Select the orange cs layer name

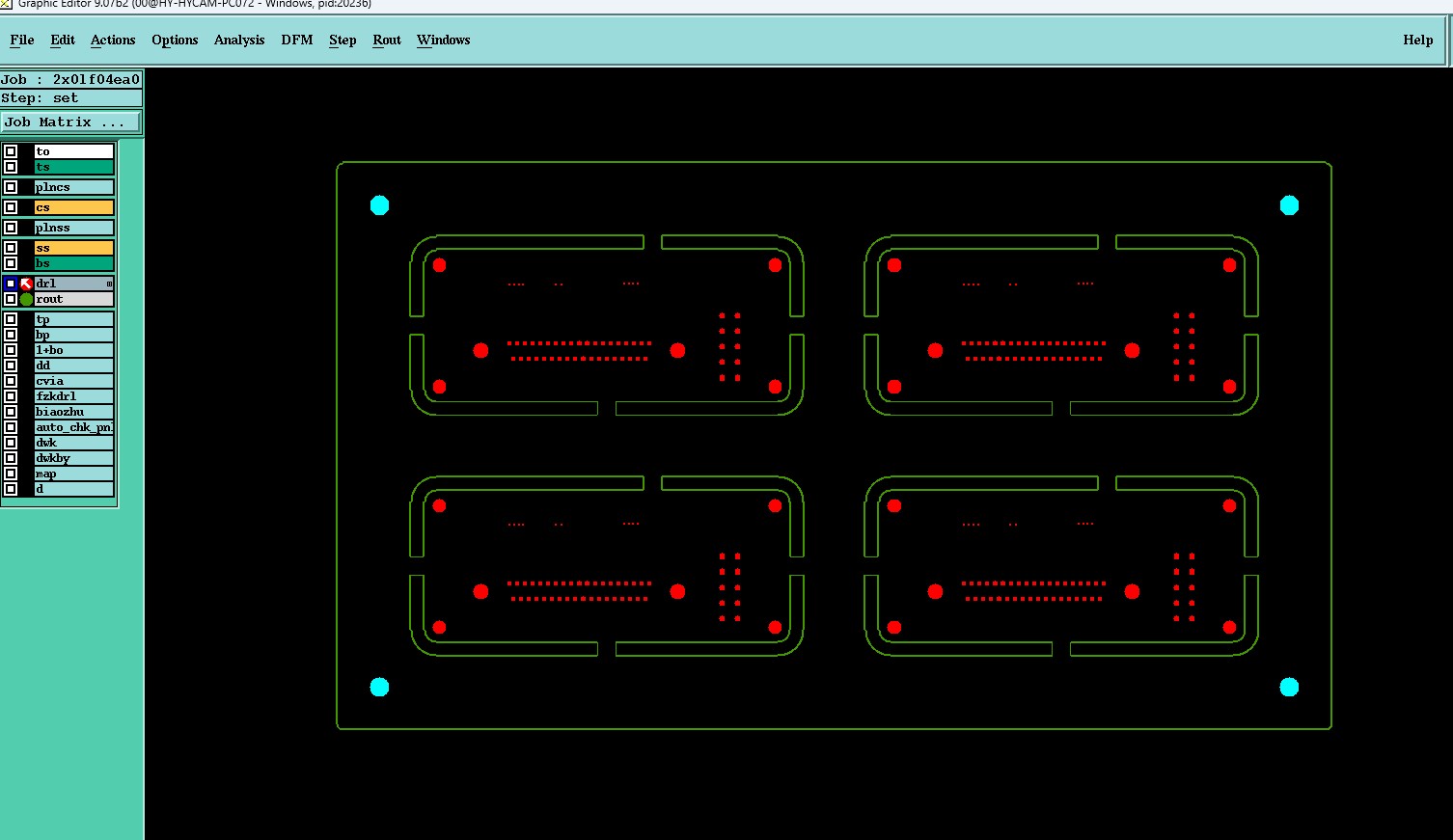coord(74,207)
